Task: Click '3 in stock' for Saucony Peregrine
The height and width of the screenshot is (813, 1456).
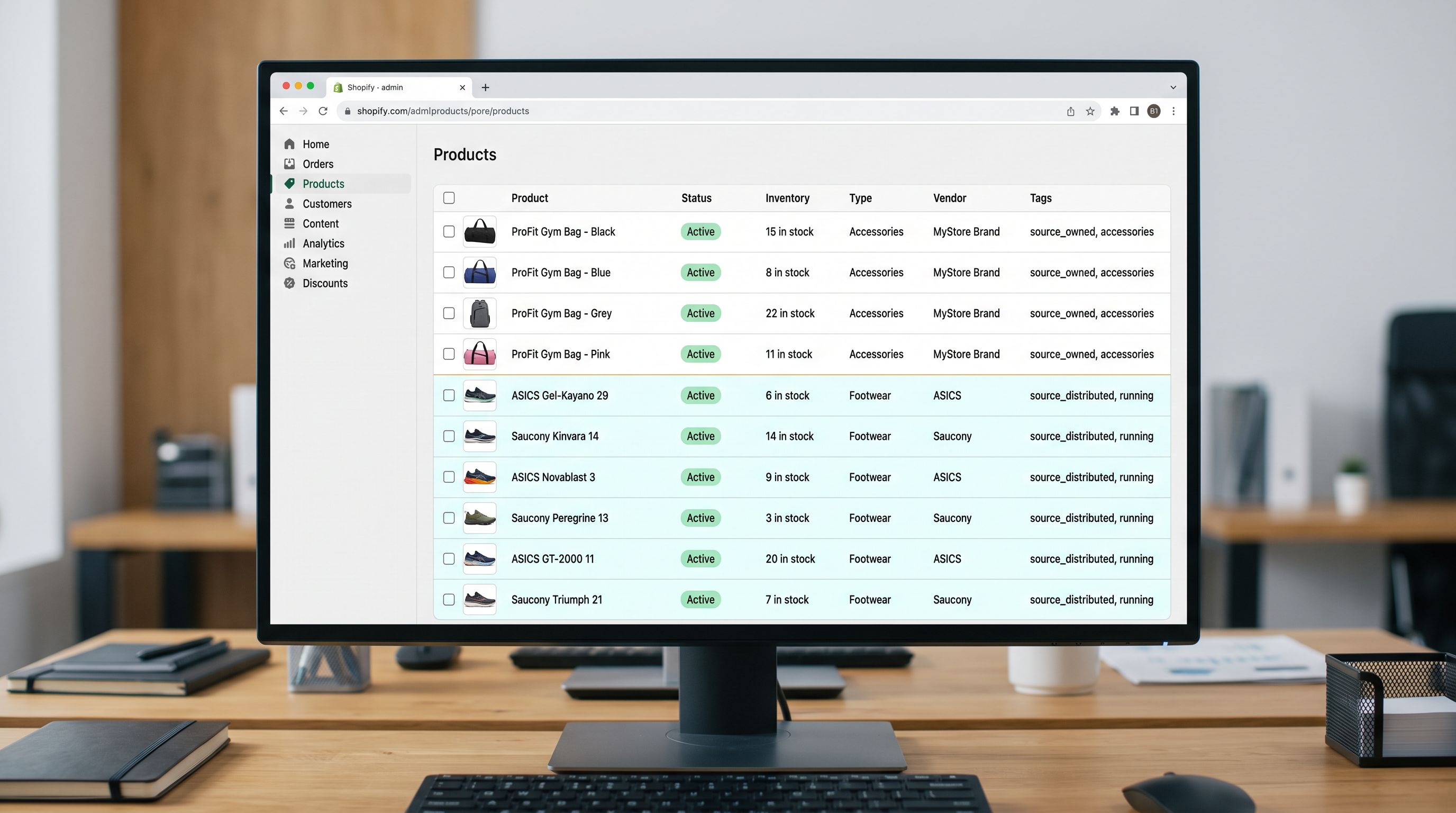Action: (x=787, y=518)
